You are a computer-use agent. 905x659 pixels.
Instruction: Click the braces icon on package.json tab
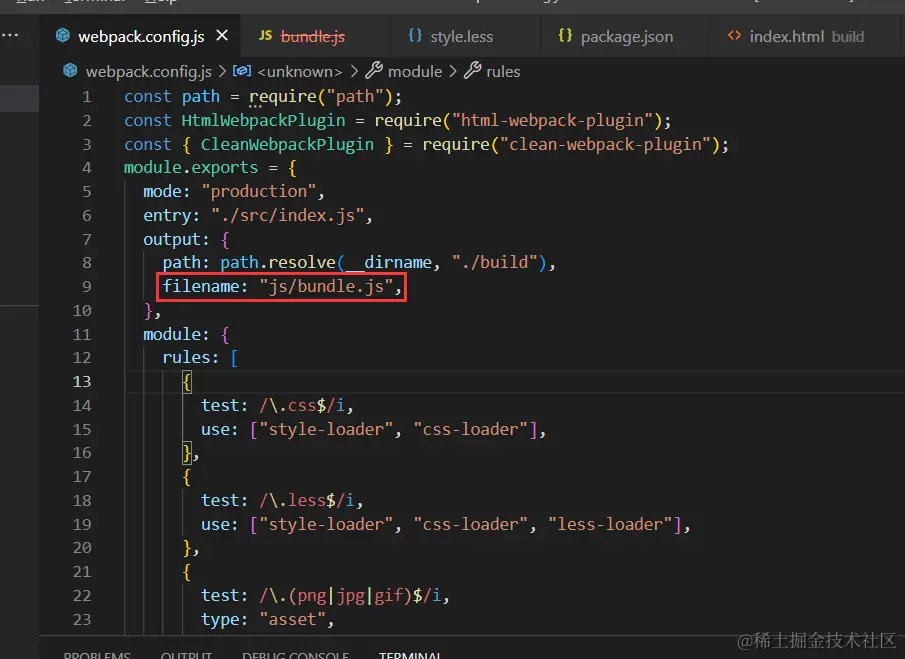[x=565, y=36]
